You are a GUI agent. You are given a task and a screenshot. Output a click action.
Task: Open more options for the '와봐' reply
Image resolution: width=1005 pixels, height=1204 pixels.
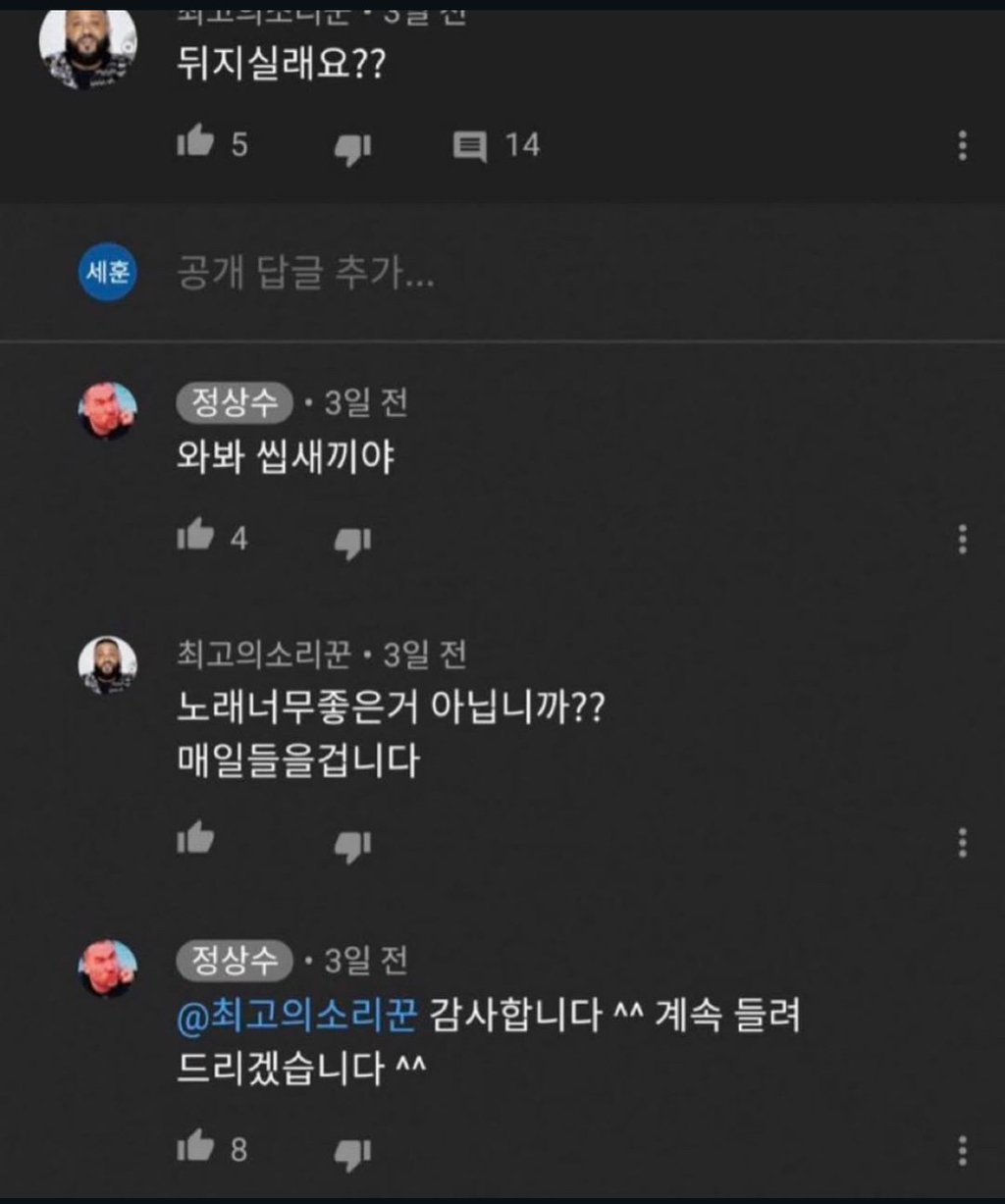coord(963,539)
